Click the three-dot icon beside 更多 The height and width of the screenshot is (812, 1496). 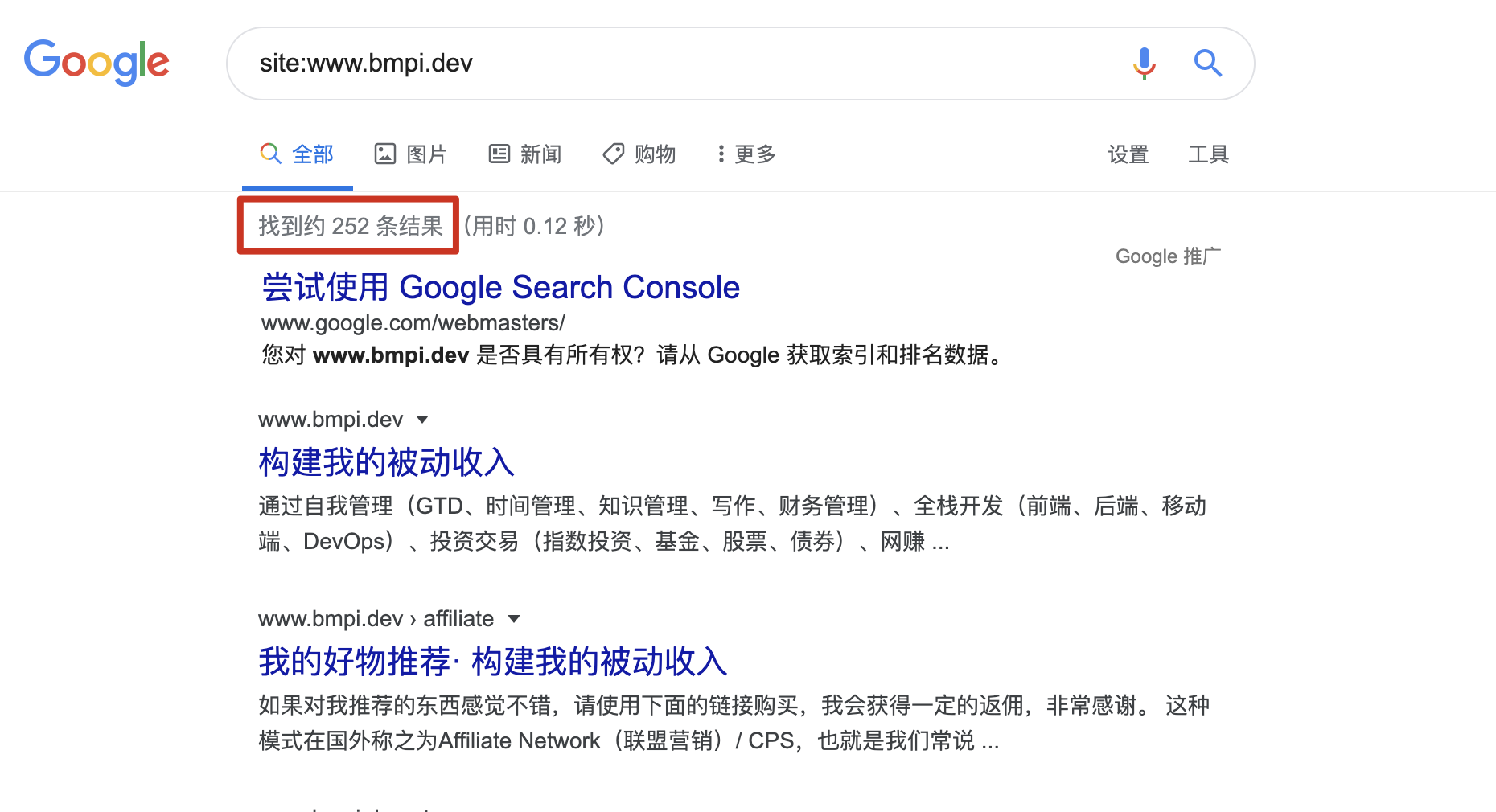721,154
